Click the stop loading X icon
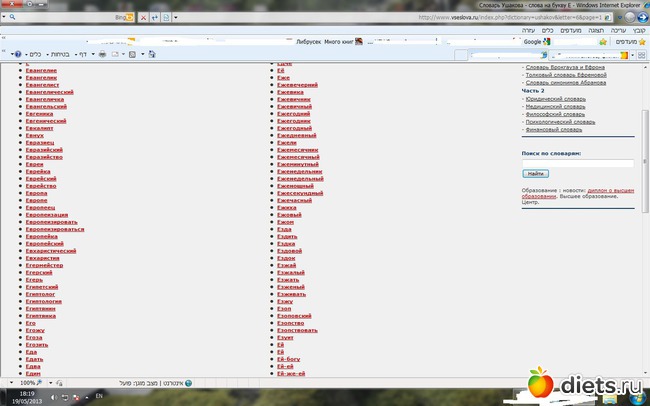This screenshot has width=650, height=406. coord(143,18)
